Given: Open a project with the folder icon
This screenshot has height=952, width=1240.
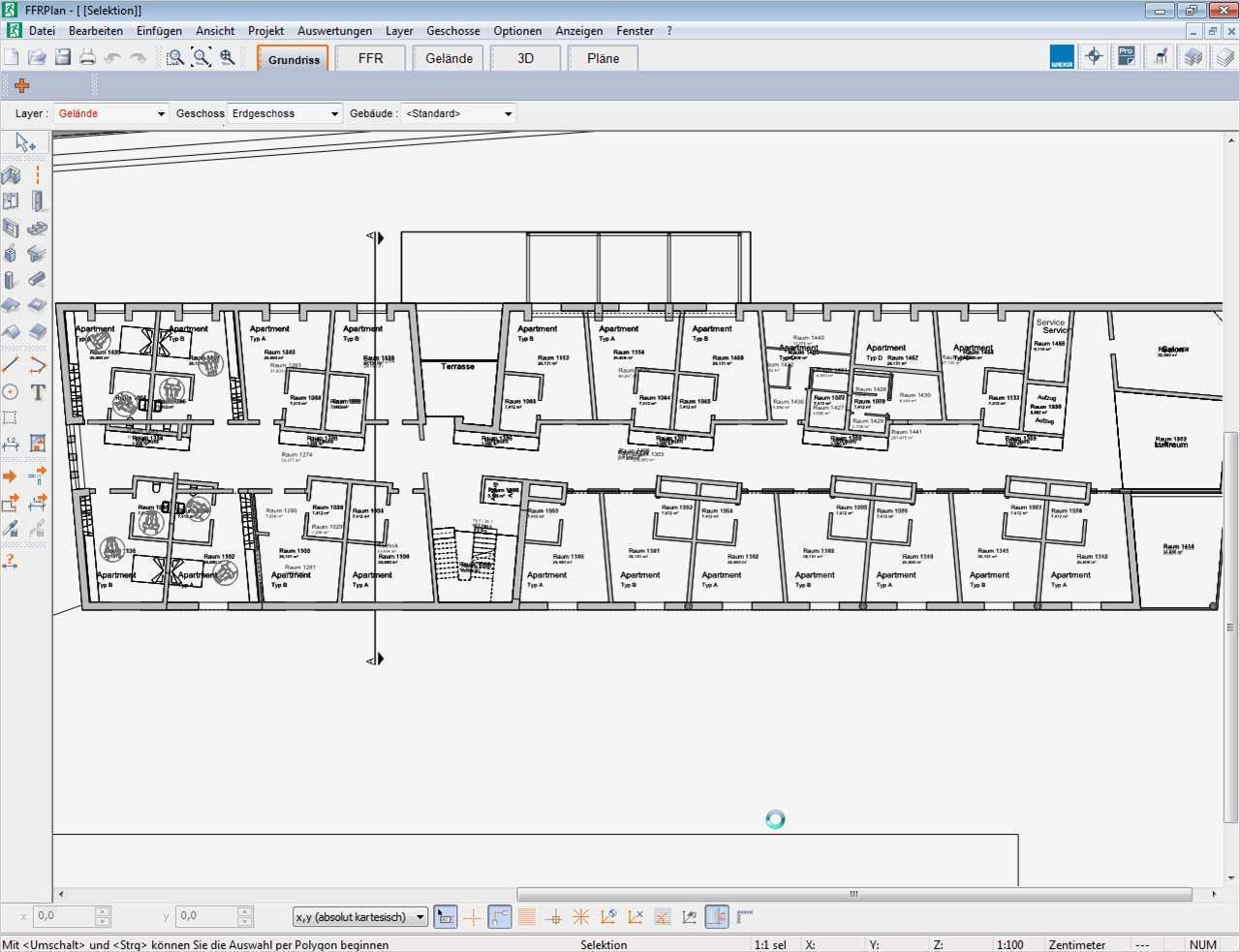Looking at the screenshot, I should pos(37,57).
